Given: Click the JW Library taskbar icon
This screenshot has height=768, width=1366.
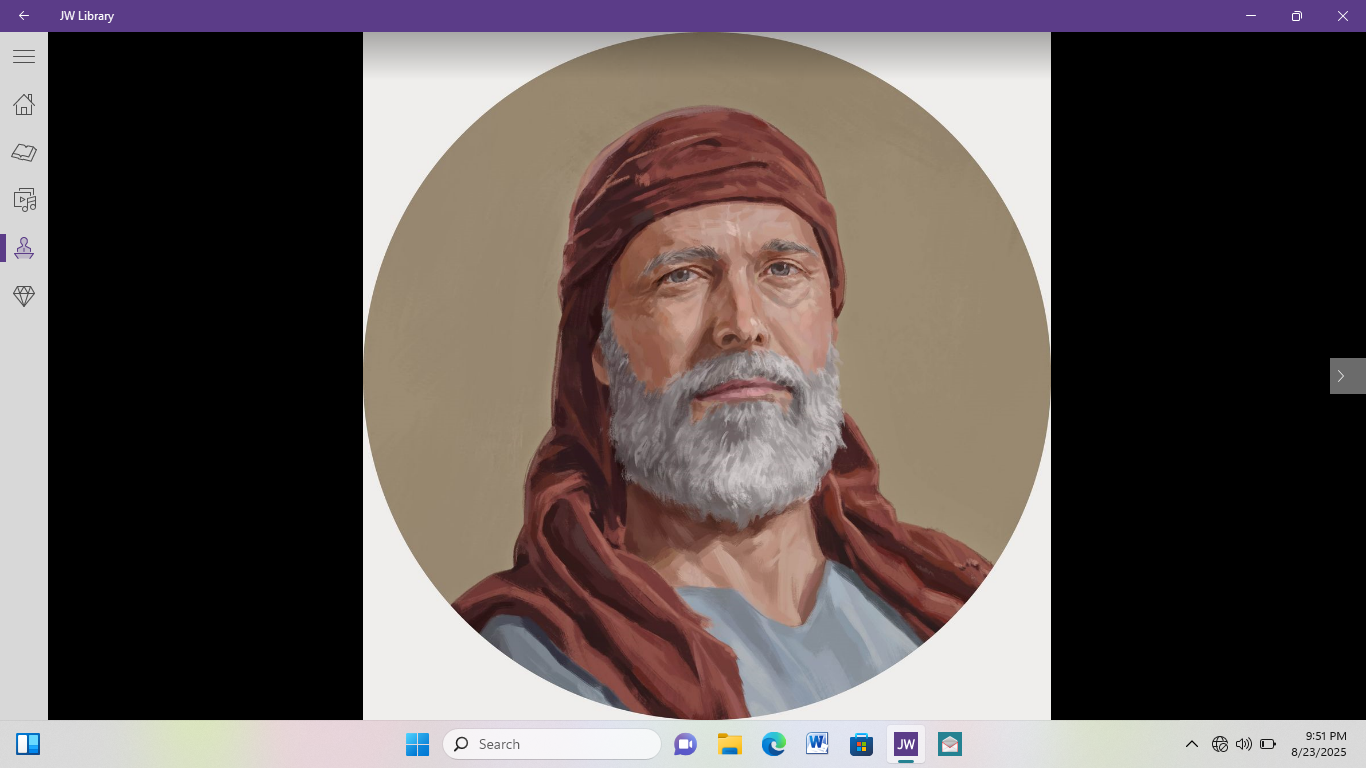Looking at the screenshot, I should 905,744.
